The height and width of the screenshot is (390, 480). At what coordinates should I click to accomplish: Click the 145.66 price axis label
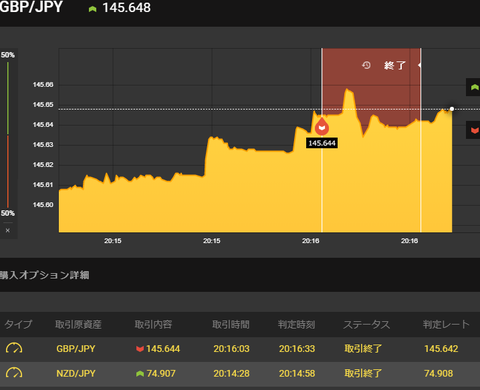click(x=43, y=85)
